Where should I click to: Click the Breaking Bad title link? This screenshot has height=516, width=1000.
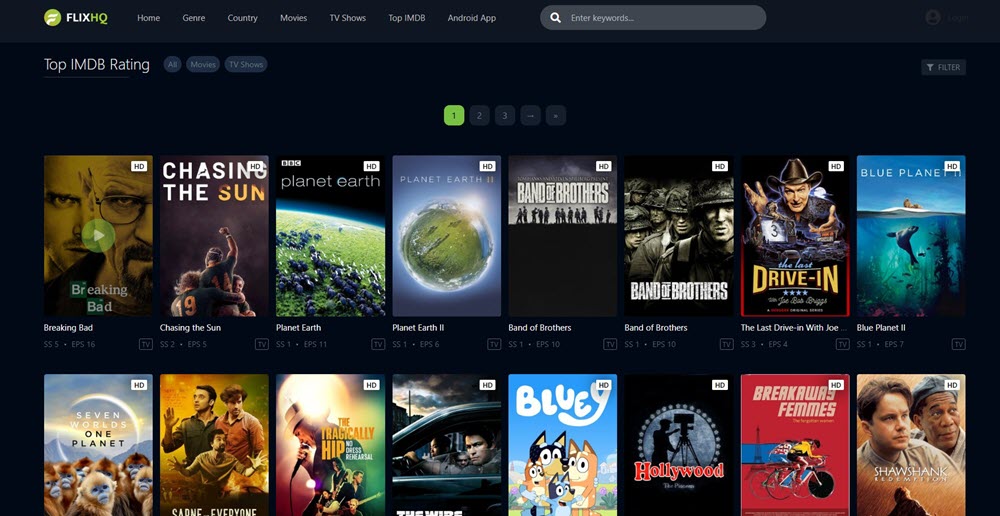[68, 328]
